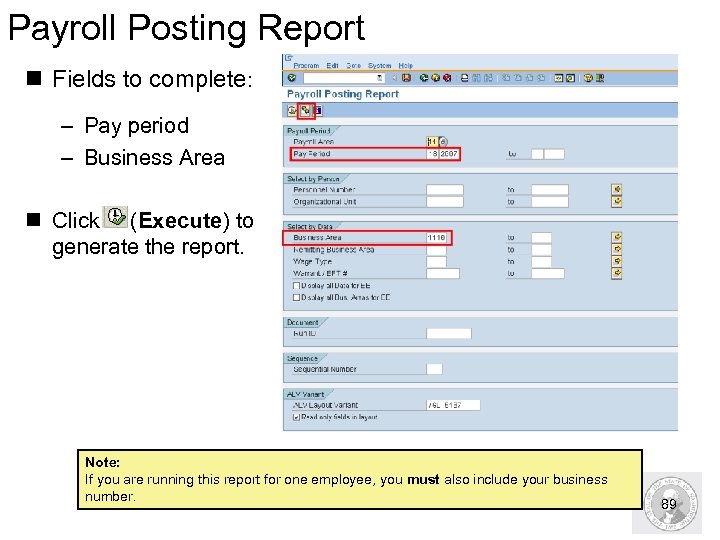Screen dimensions: 720x540
Task: Click the Execute clock icon below title
Action: [x=292, y=111]
